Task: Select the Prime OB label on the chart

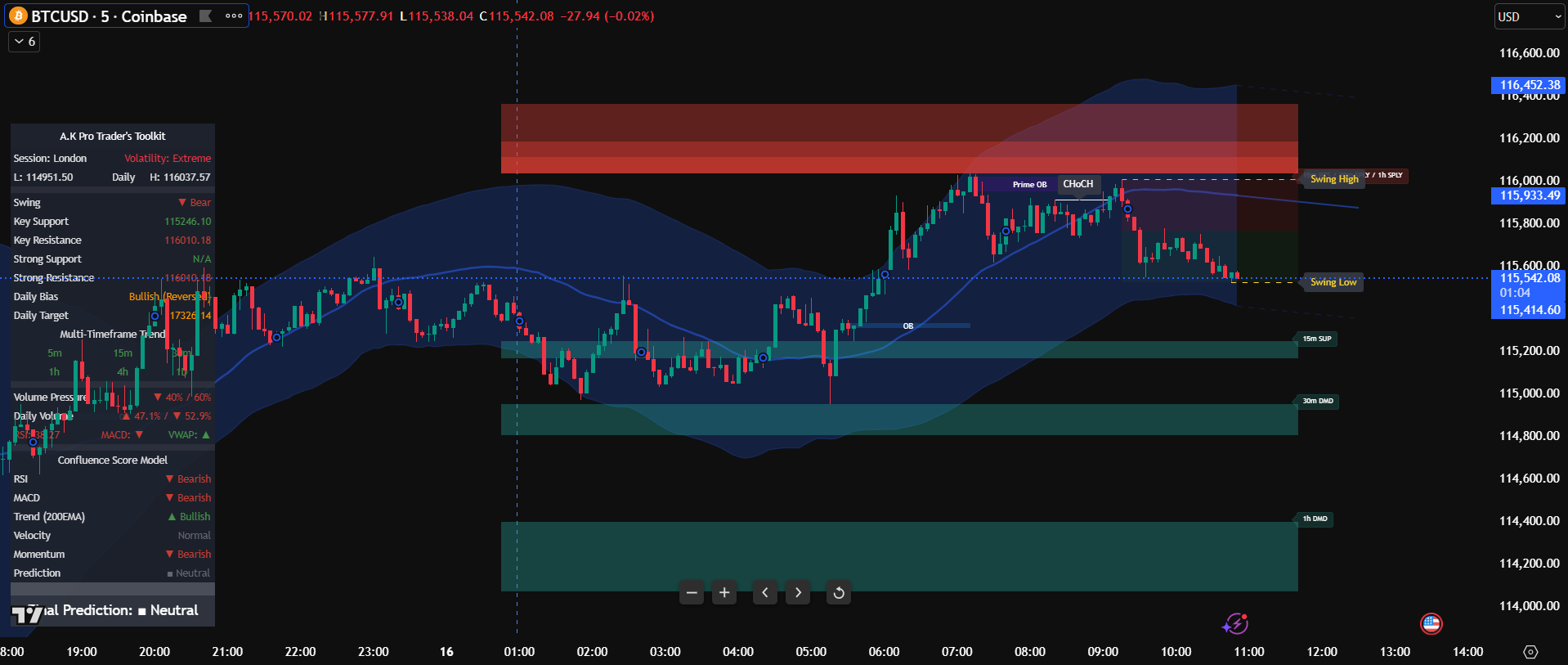Action: coord(1029,185)
